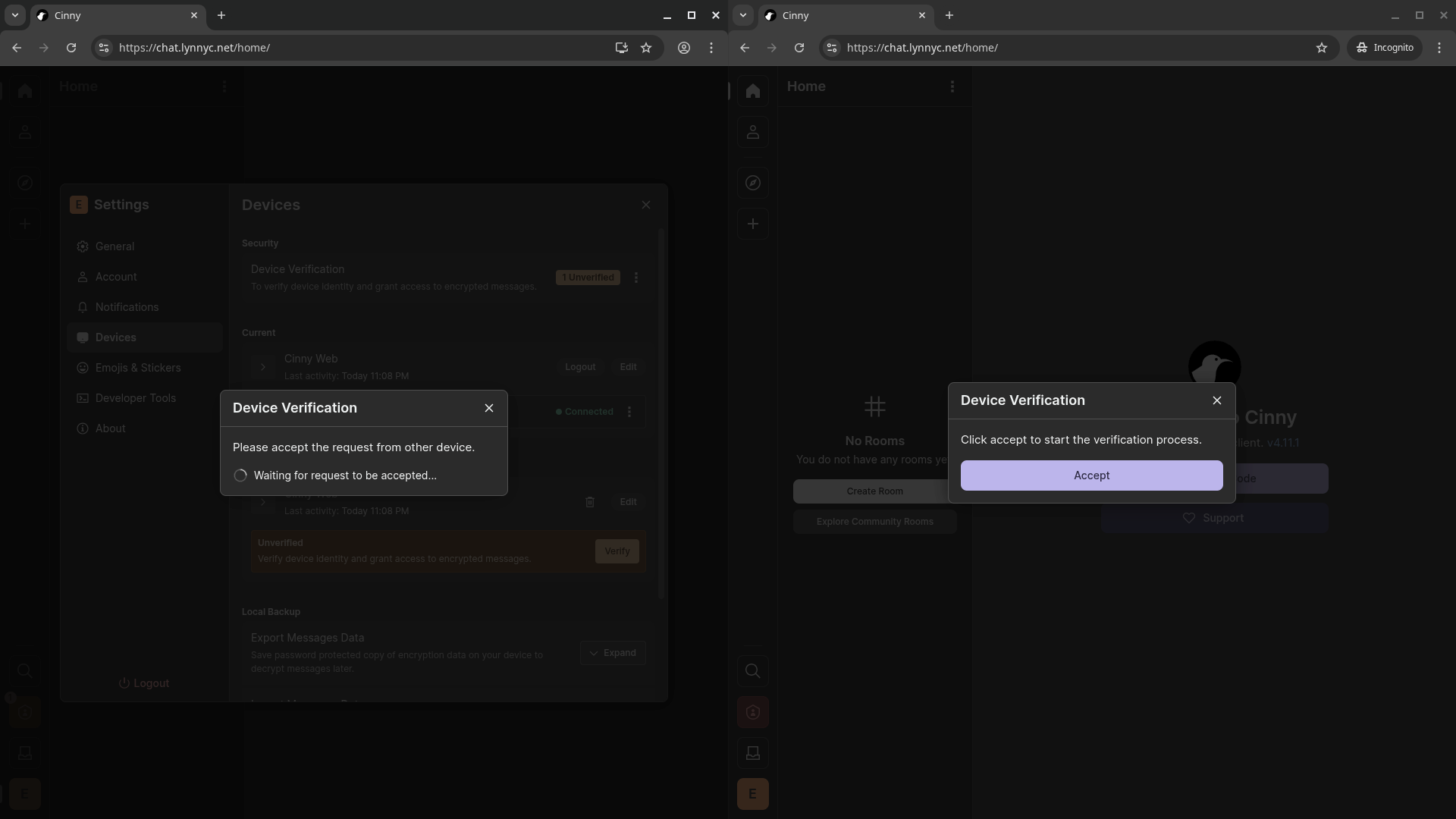Click the back arrow in the left browser window
Screen dimensions: 1456x819
point(17,48)
